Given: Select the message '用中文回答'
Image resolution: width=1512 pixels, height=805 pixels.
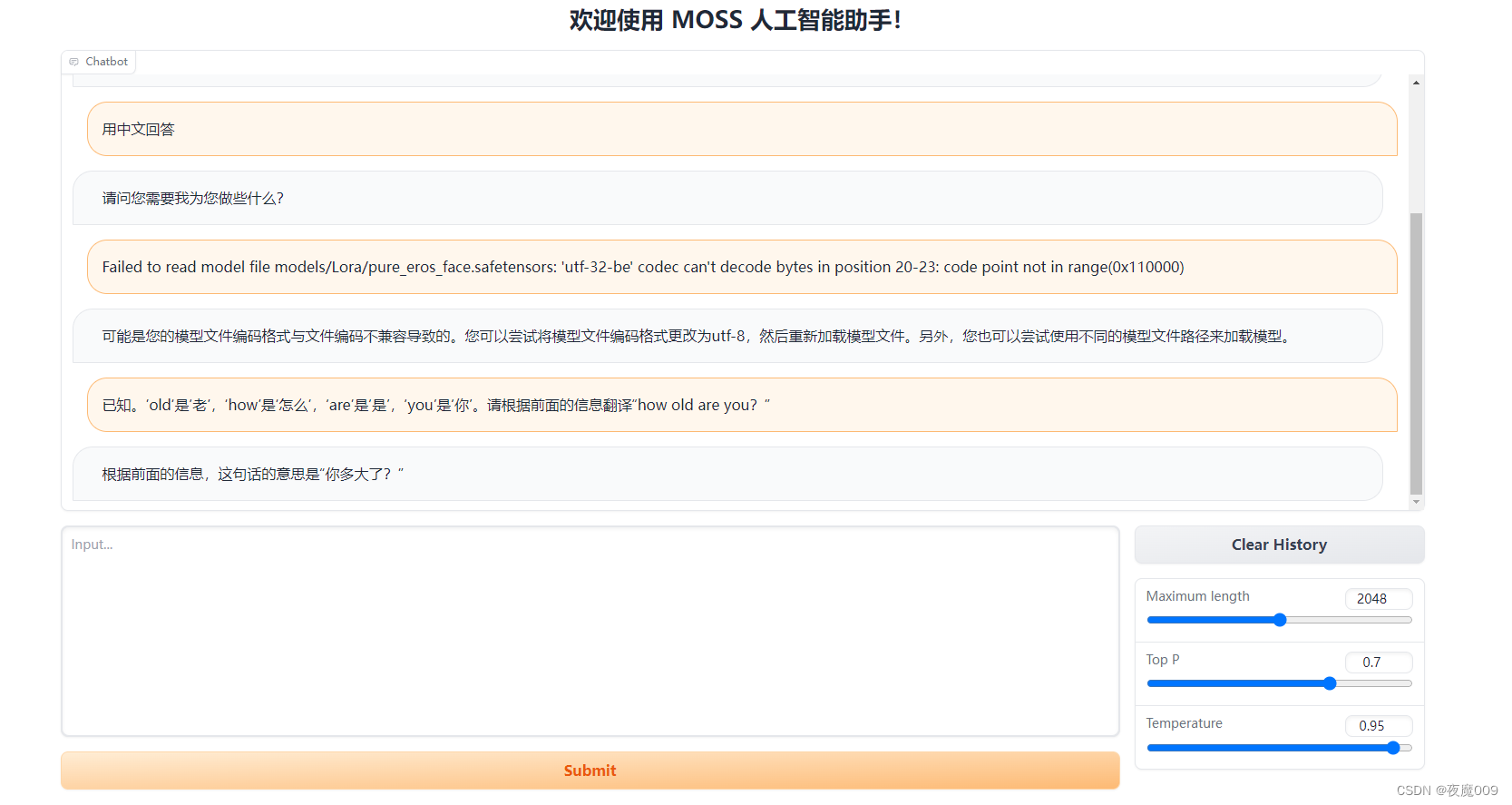Looking at the screenshot, I should [742, 129].
